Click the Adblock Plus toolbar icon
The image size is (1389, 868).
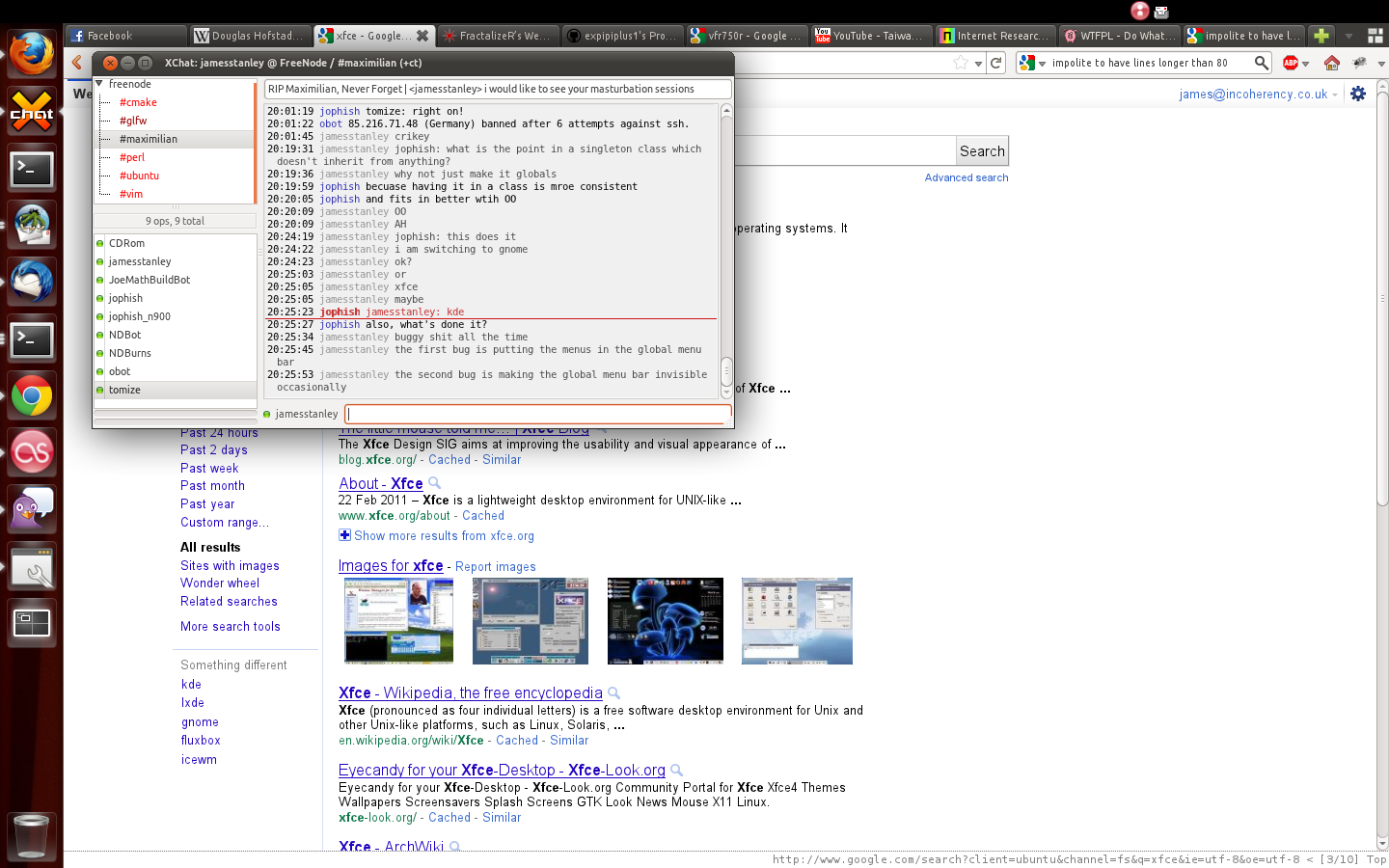point(1291,63)
